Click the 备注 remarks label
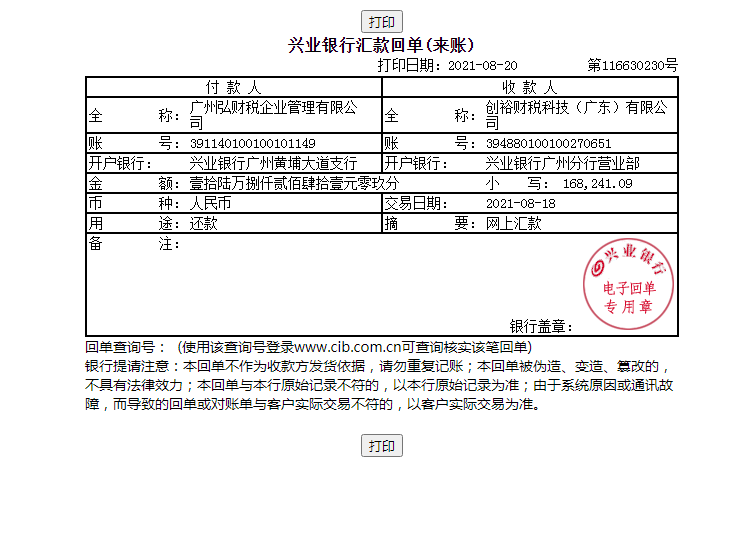Viewport: 753px width, 544px height. coord(134,244)
